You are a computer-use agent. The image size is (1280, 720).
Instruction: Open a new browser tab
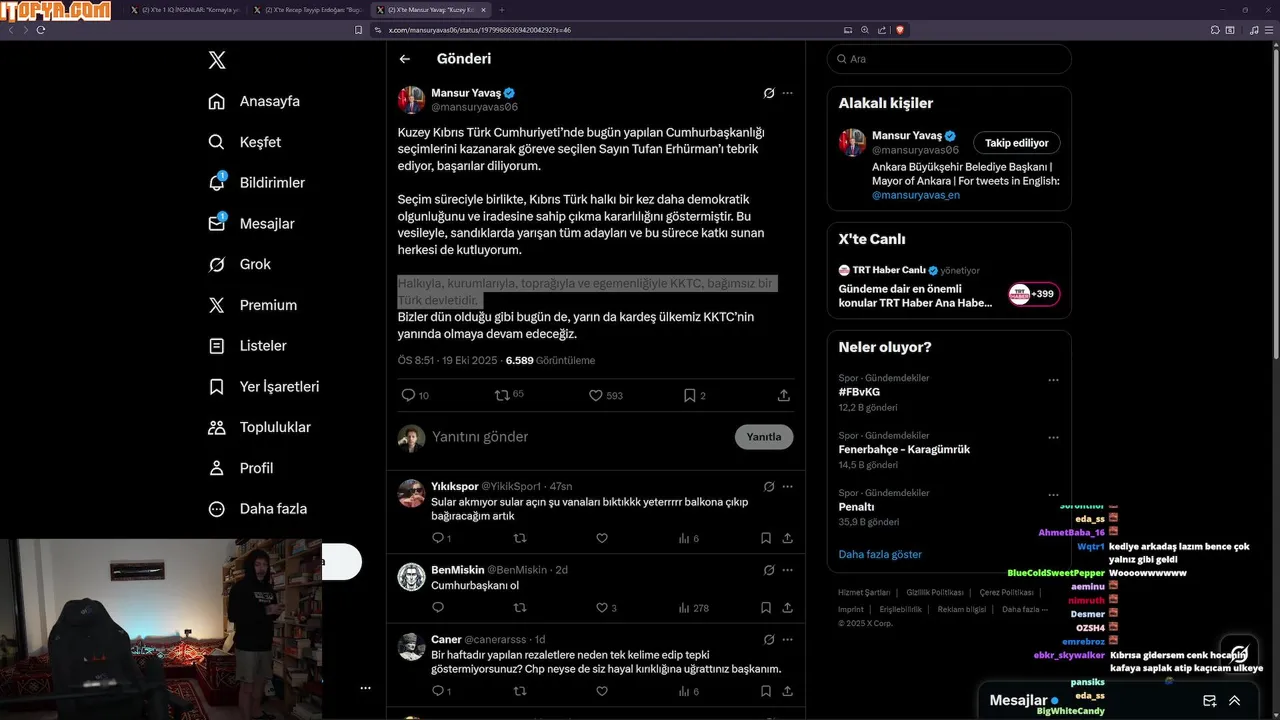(x=503, y=10)
